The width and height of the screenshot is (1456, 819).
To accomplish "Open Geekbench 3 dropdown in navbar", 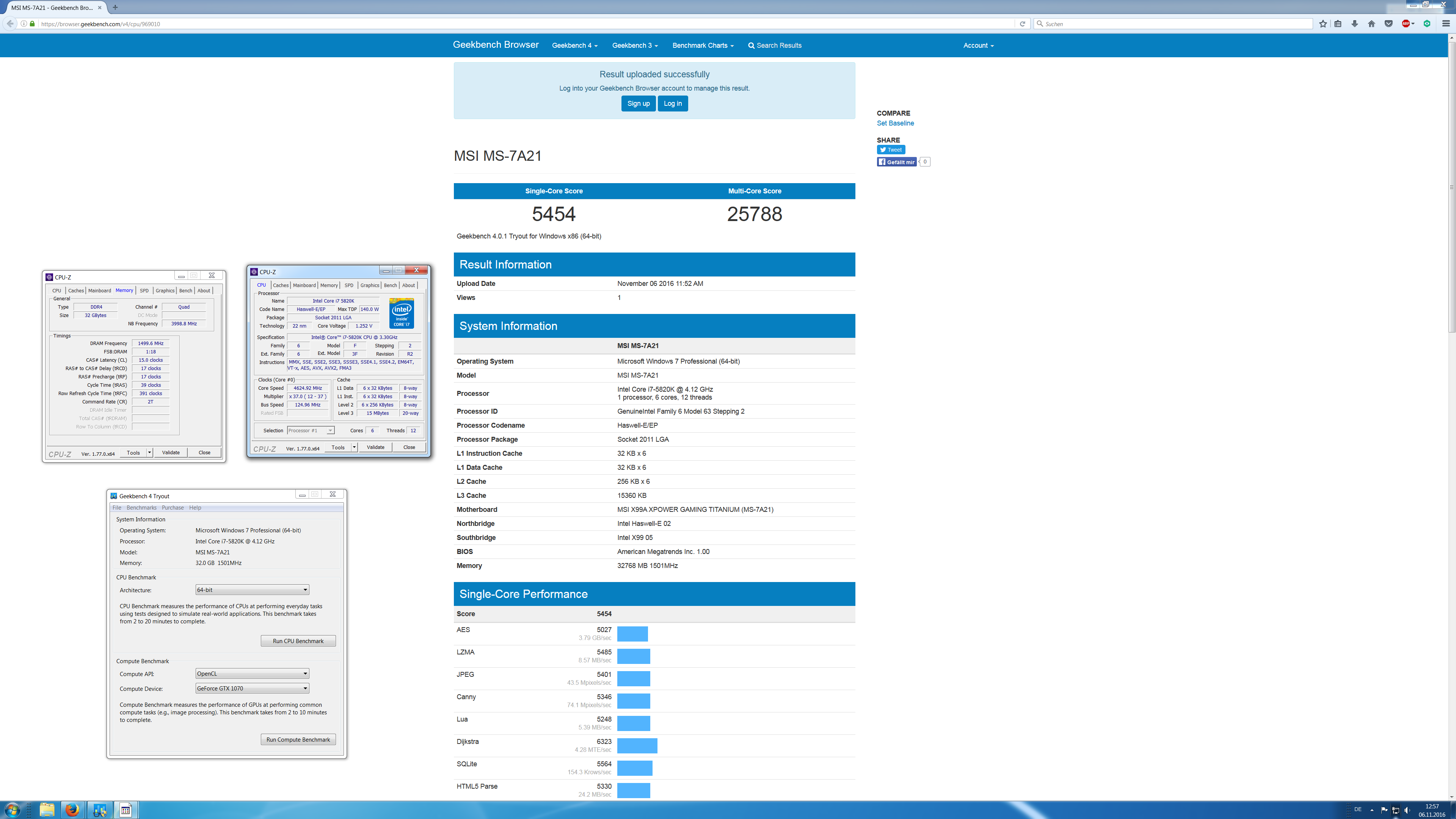I will coord(635,45).
